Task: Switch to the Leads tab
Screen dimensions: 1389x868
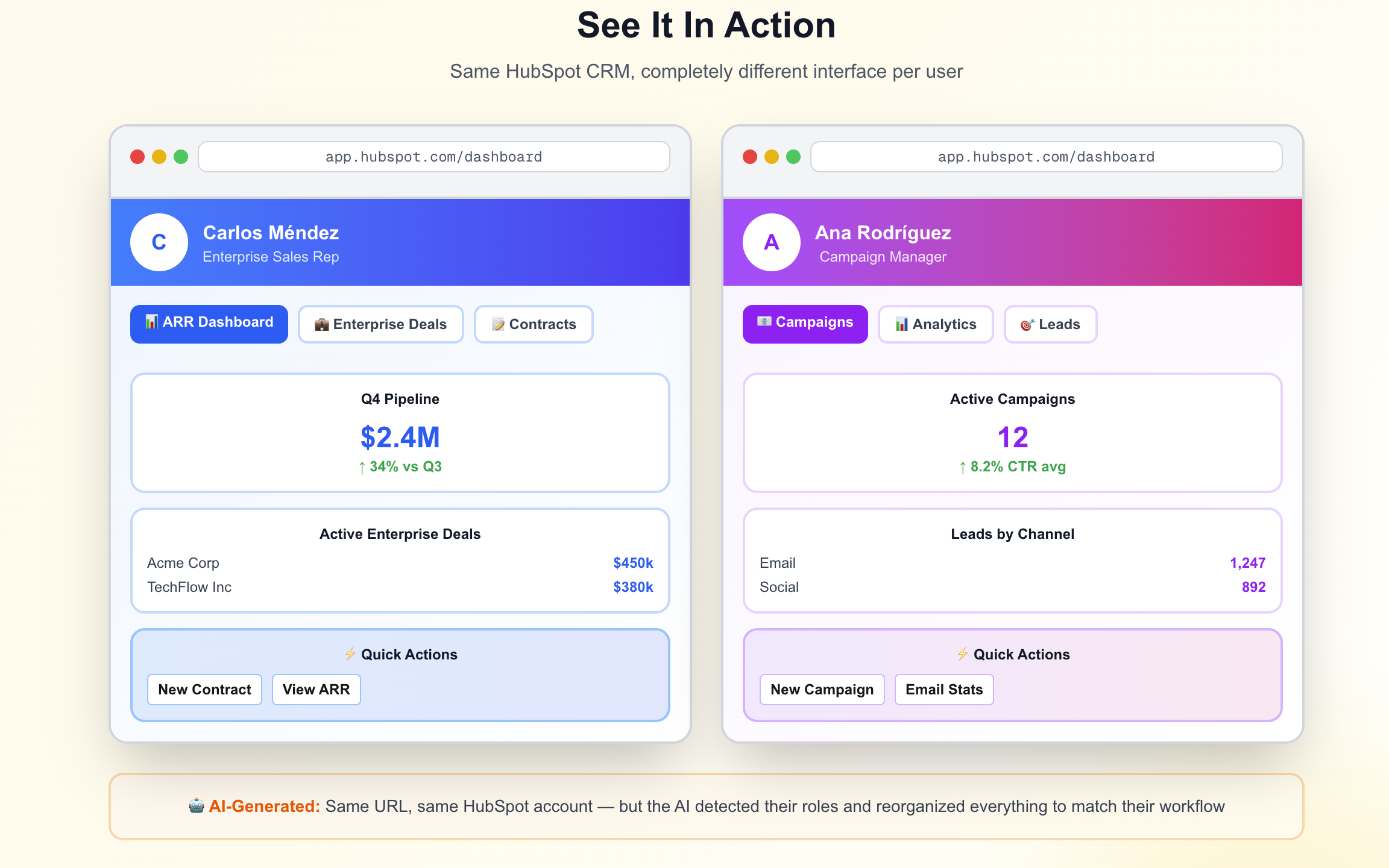Action: point(1050,324)
